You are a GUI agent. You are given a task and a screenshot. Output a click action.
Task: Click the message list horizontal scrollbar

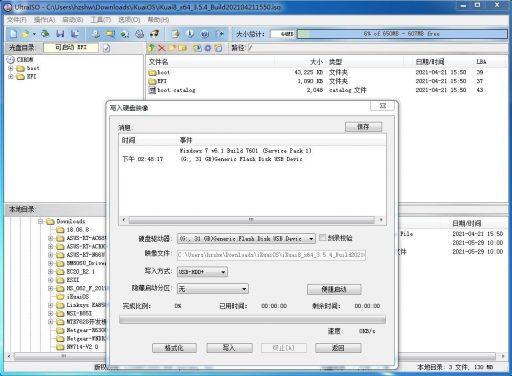click(252, 220)
